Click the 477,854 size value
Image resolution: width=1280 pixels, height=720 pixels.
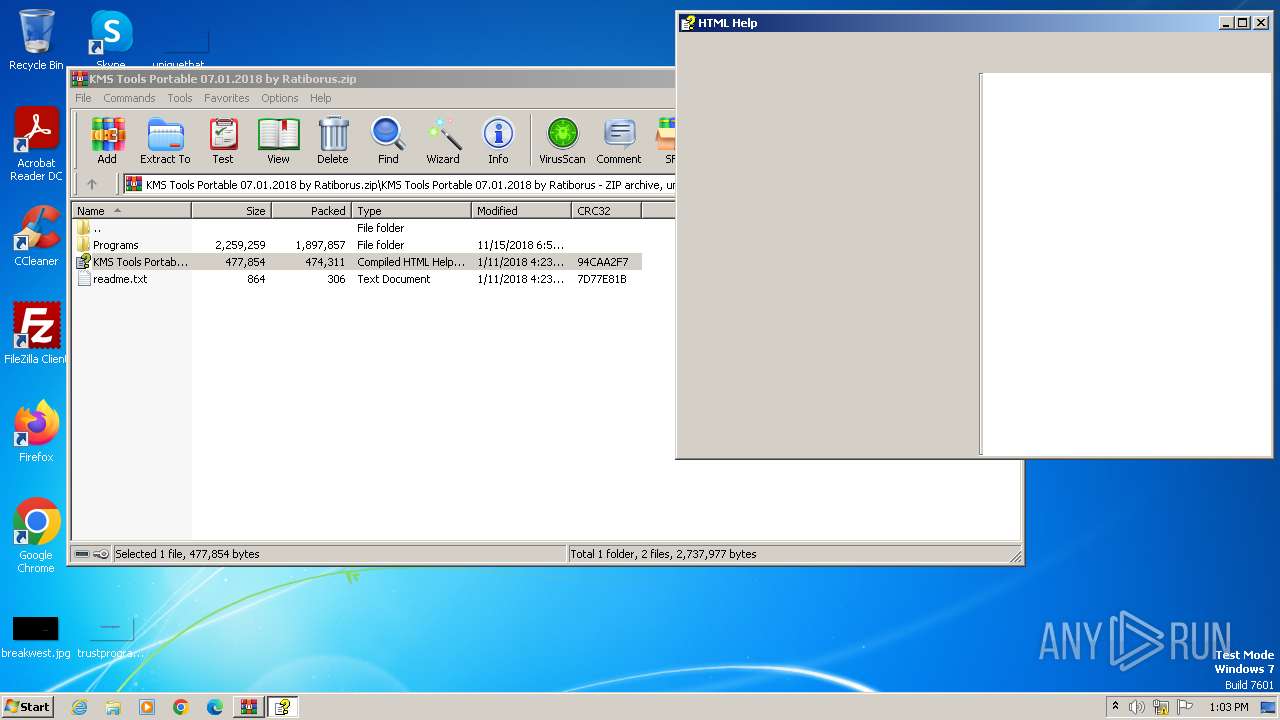(x=245, y=262)
